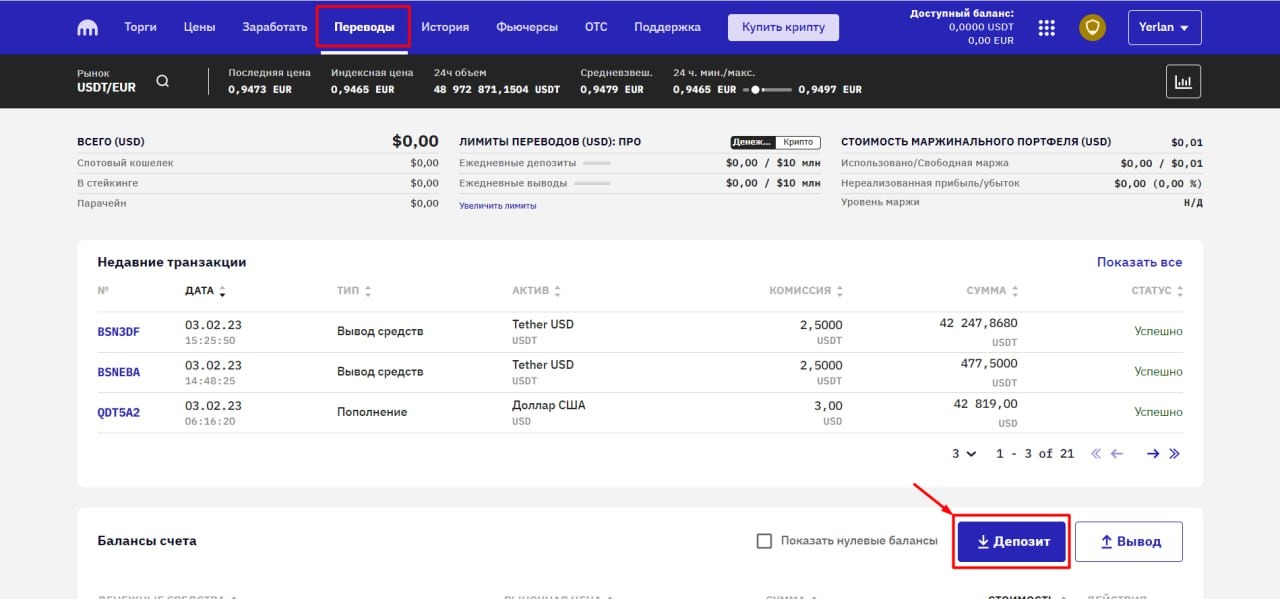This screenshot has width=1280, height=599.
Task: Go to next transactions page arrow
Action: (x=1153, y=454)
